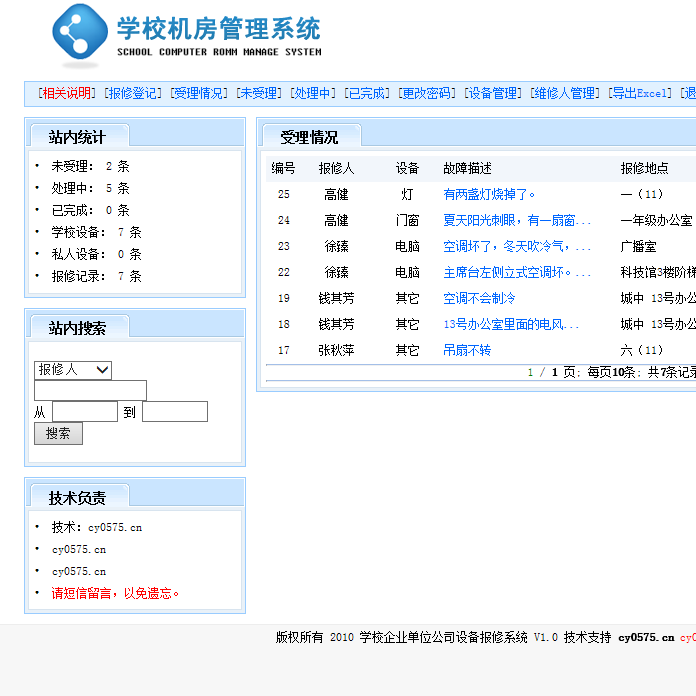The height and width of the screenshot is (696, 696).
Task: Click record number 24 cell
Action: click(284, 220)
